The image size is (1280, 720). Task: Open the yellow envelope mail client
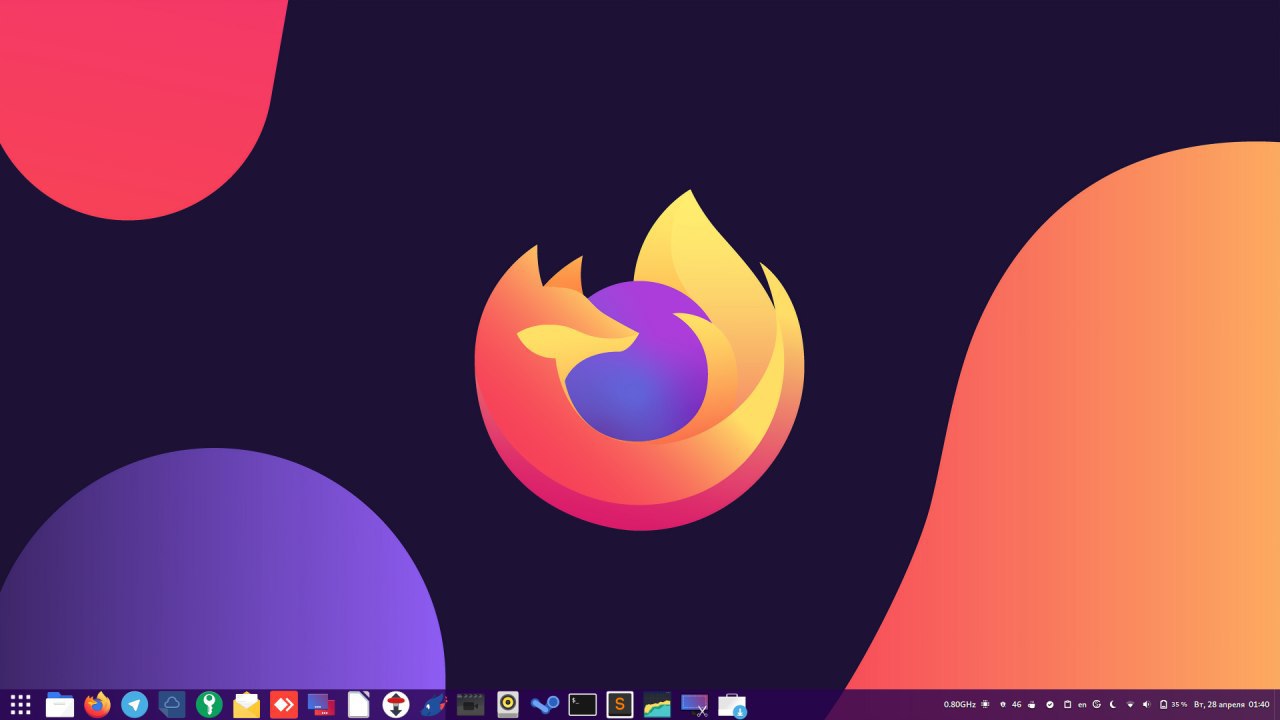(x=247, y=704)
